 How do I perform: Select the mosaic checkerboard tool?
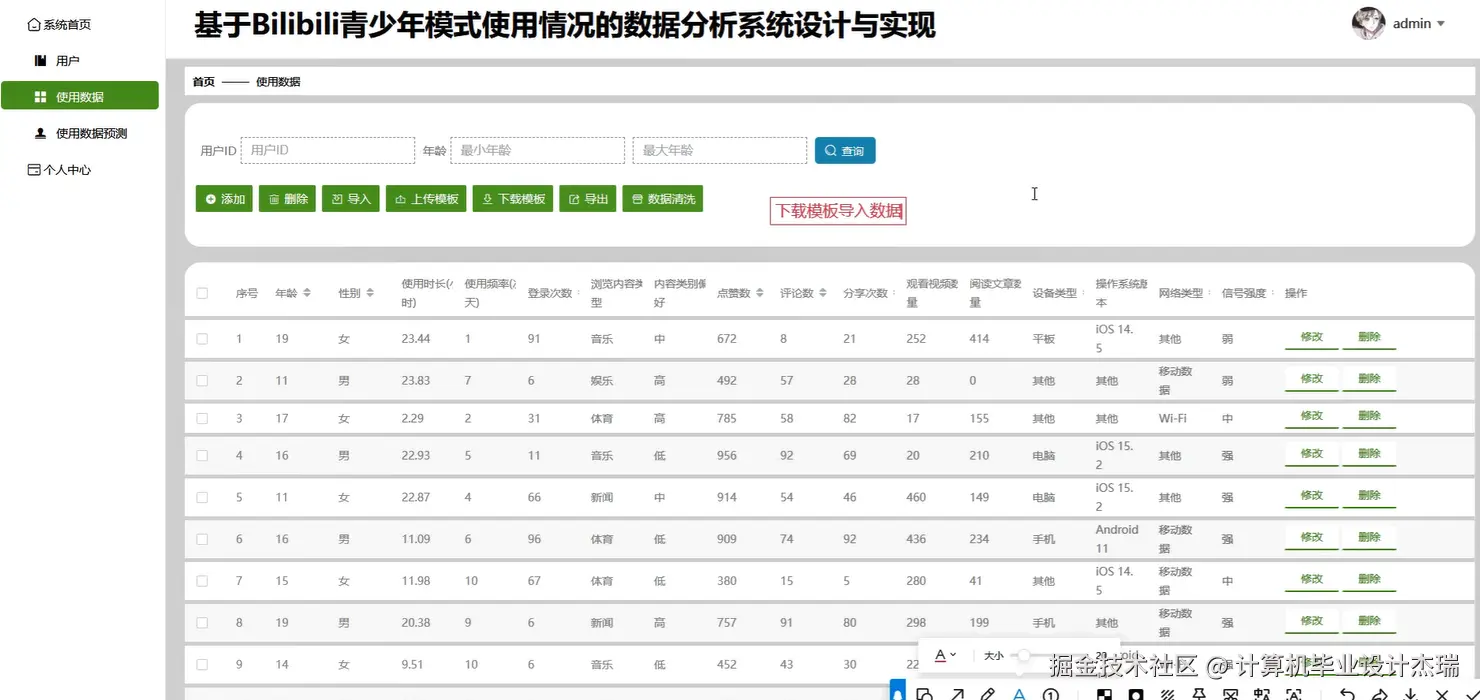coord(1105,694)
